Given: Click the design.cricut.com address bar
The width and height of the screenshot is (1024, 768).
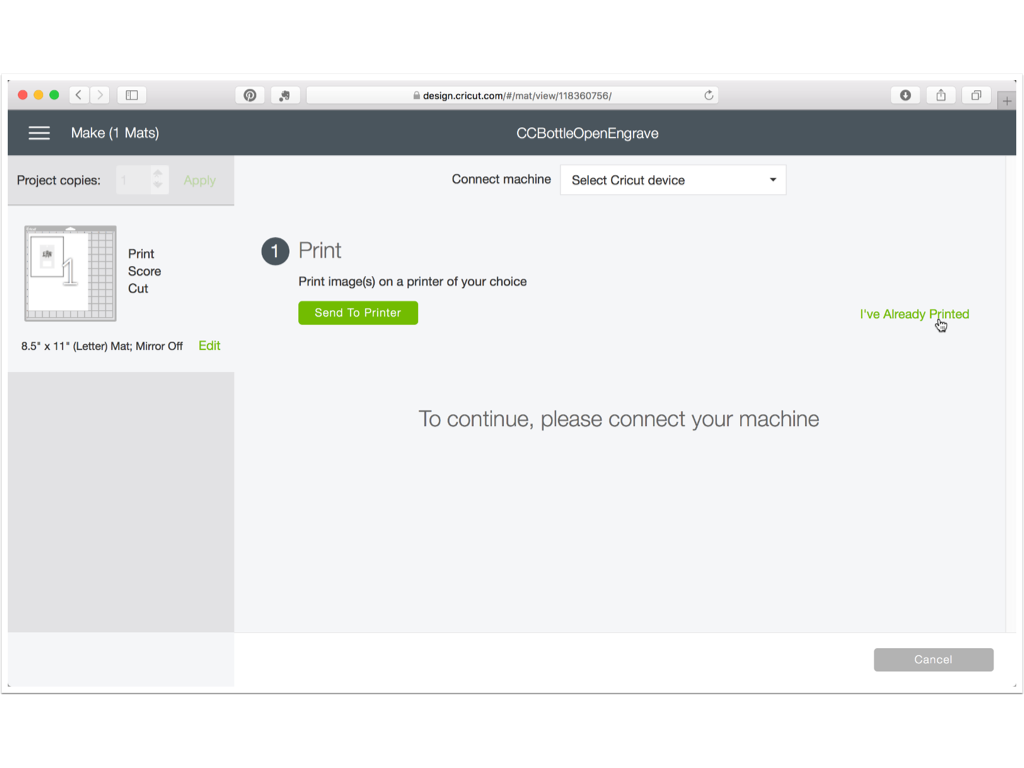Looking at the screenshot, I should [x=512, y=95].
